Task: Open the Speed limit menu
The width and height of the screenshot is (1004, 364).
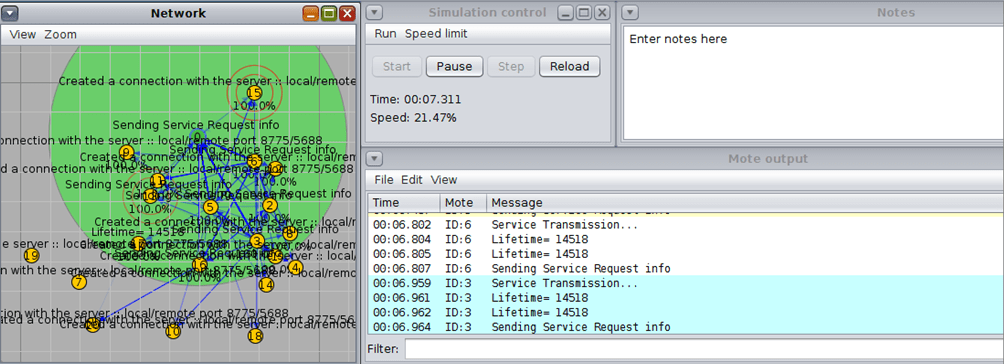Action: 436,34
